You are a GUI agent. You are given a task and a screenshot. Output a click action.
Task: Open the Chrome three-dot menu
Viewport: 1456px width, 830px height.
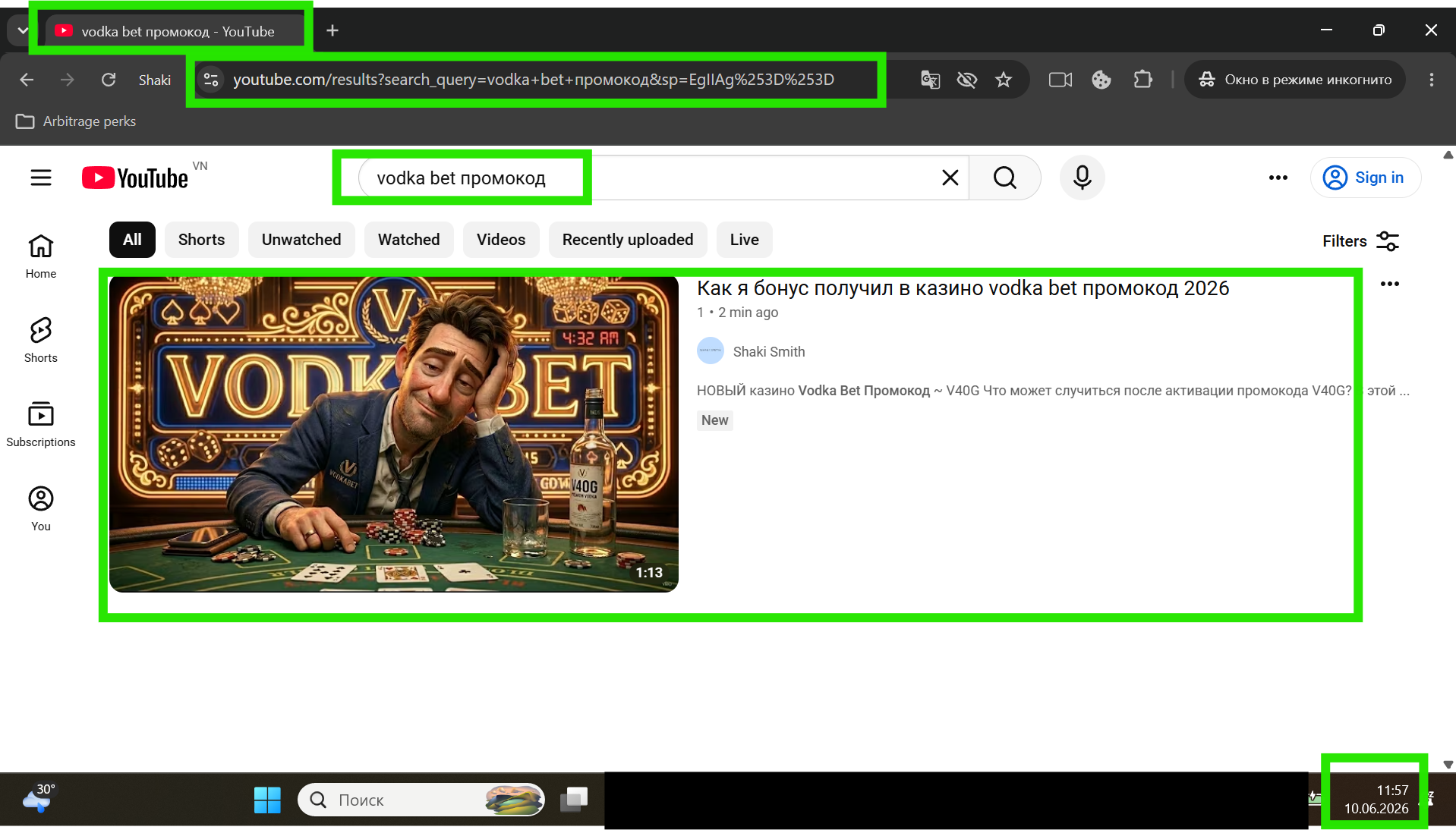pyautogui.click(x=1432, y=80)
